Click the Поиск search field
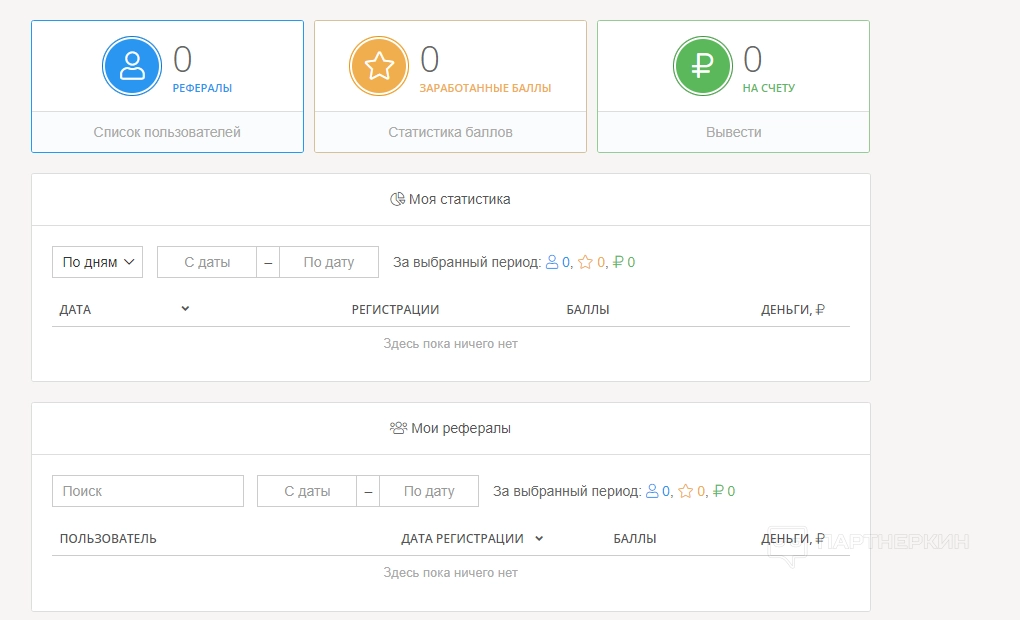The width and height of the screenshot is (1020, 620). click(148, 491)
